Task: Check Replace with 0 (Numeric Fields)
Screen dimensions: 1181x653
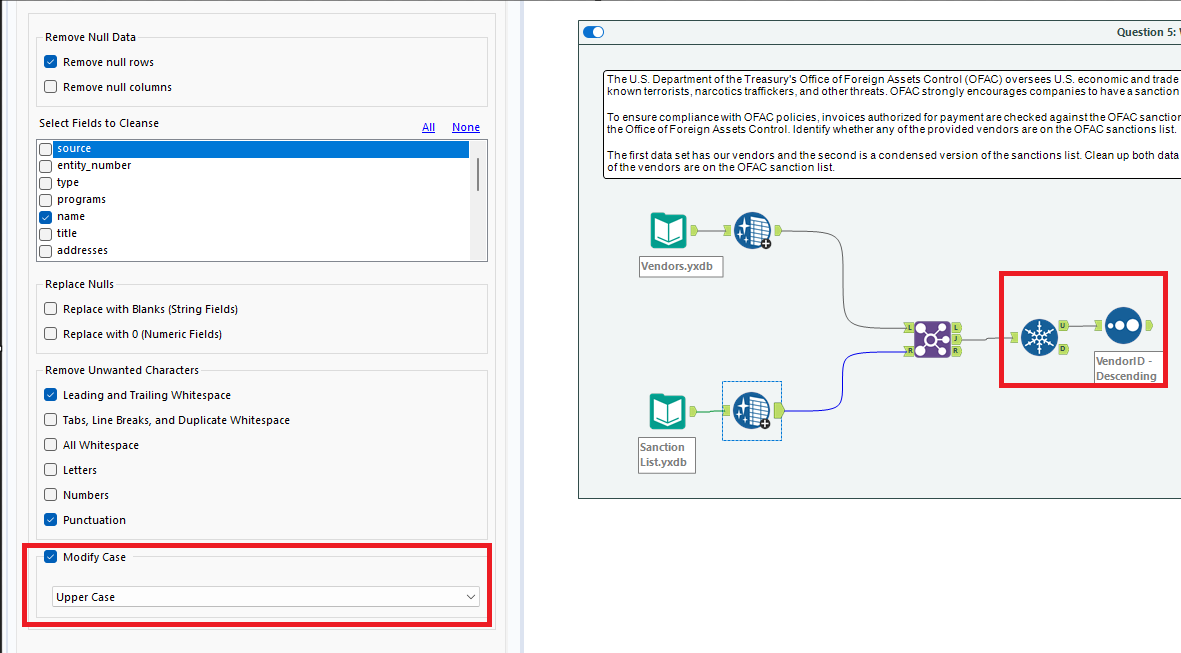Action: tap(50, 333)
